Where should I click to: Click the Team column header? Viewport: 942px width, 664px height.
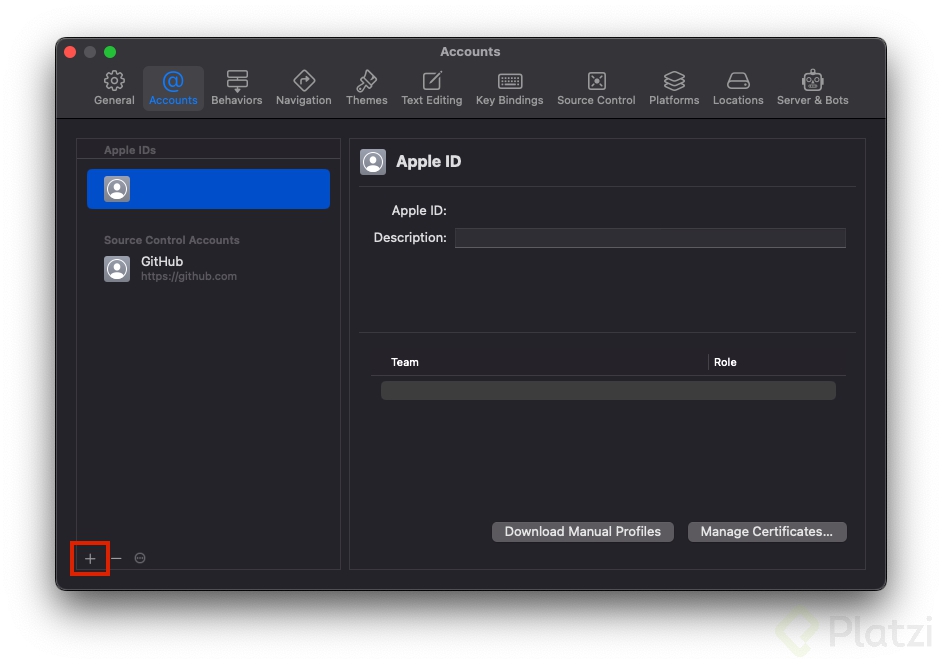pos(405,362)
